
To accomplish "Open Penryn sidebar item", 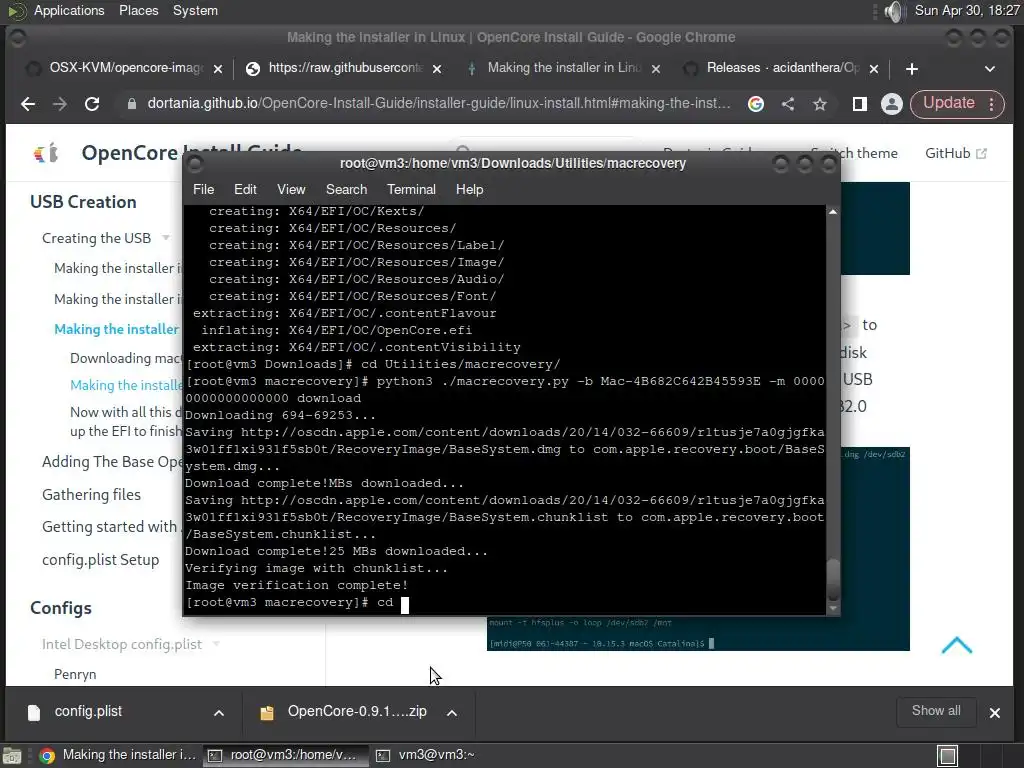I will (x=75, y=674).
